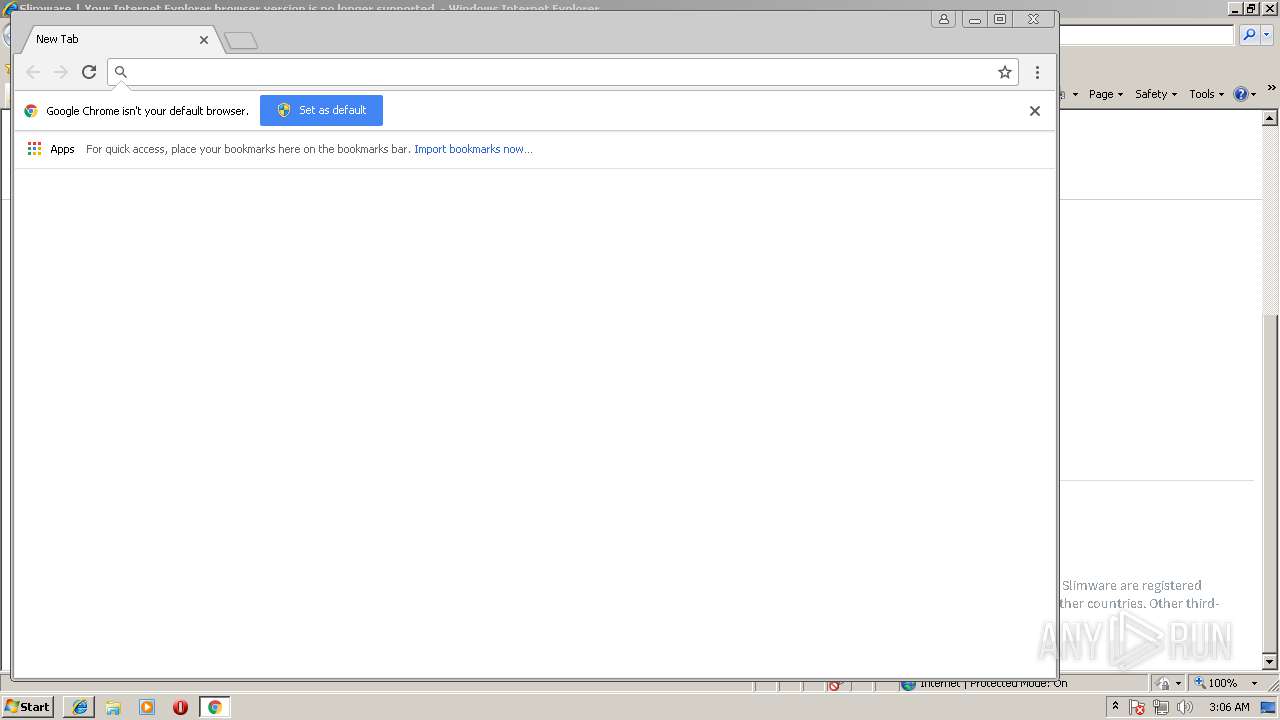Click Chrome taskbar button

[214, 707]
